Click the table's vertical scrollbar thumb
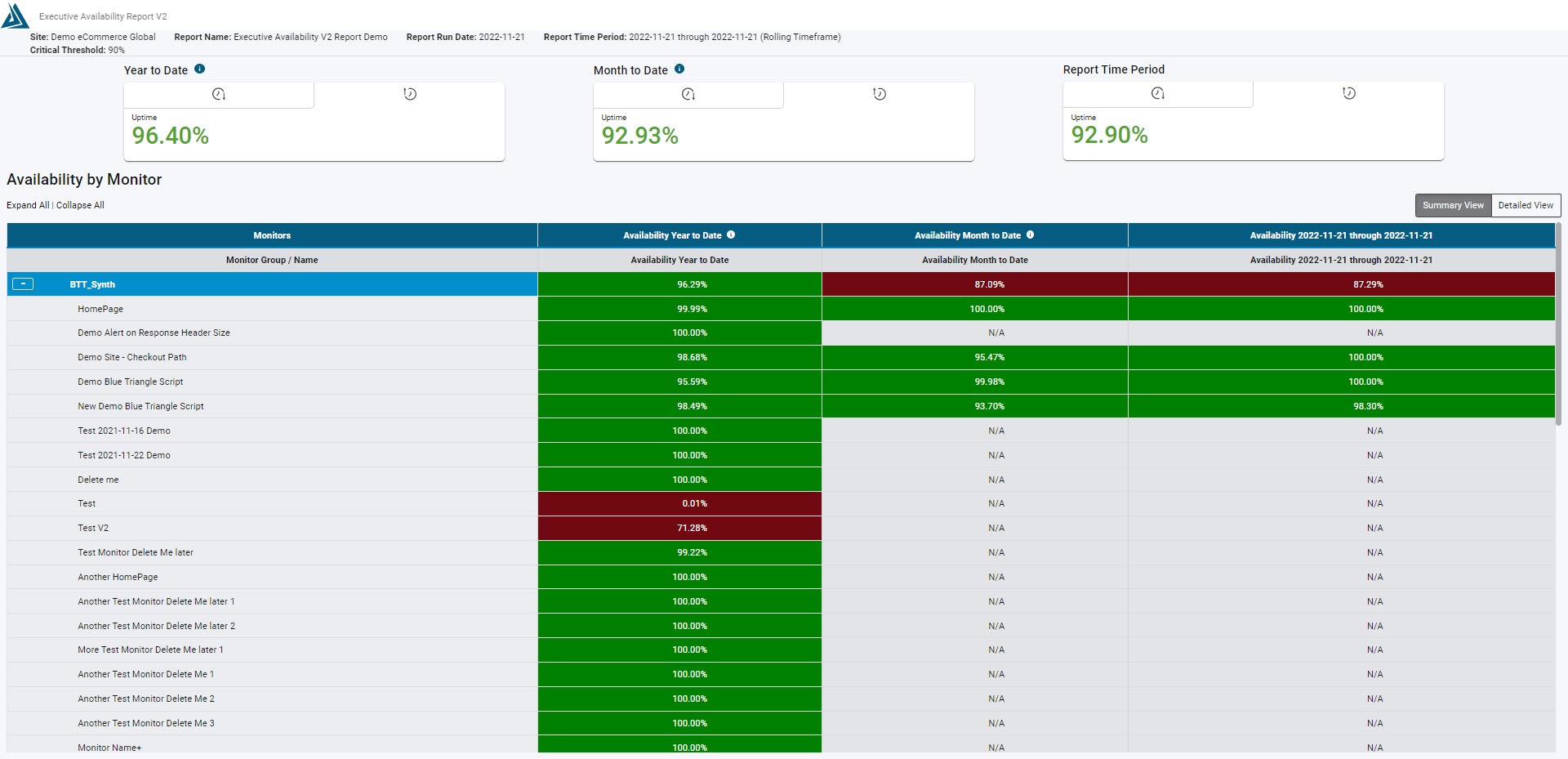The image size is (1568, 759). click(1559, 327)
